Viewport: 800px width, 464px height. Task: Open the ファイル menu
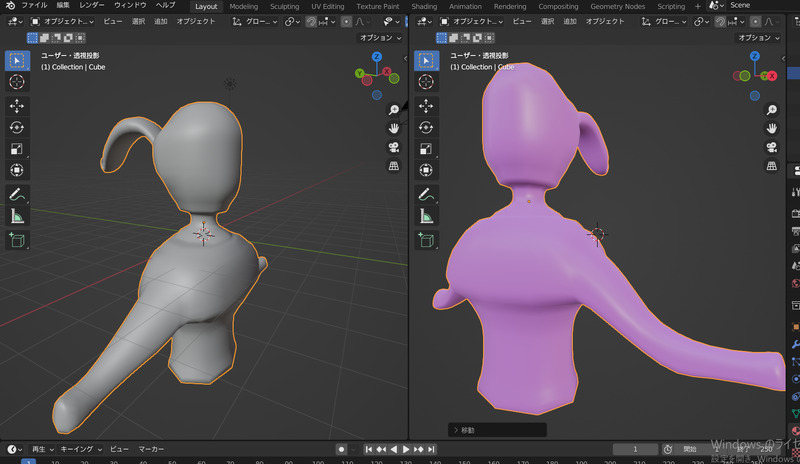34,6
